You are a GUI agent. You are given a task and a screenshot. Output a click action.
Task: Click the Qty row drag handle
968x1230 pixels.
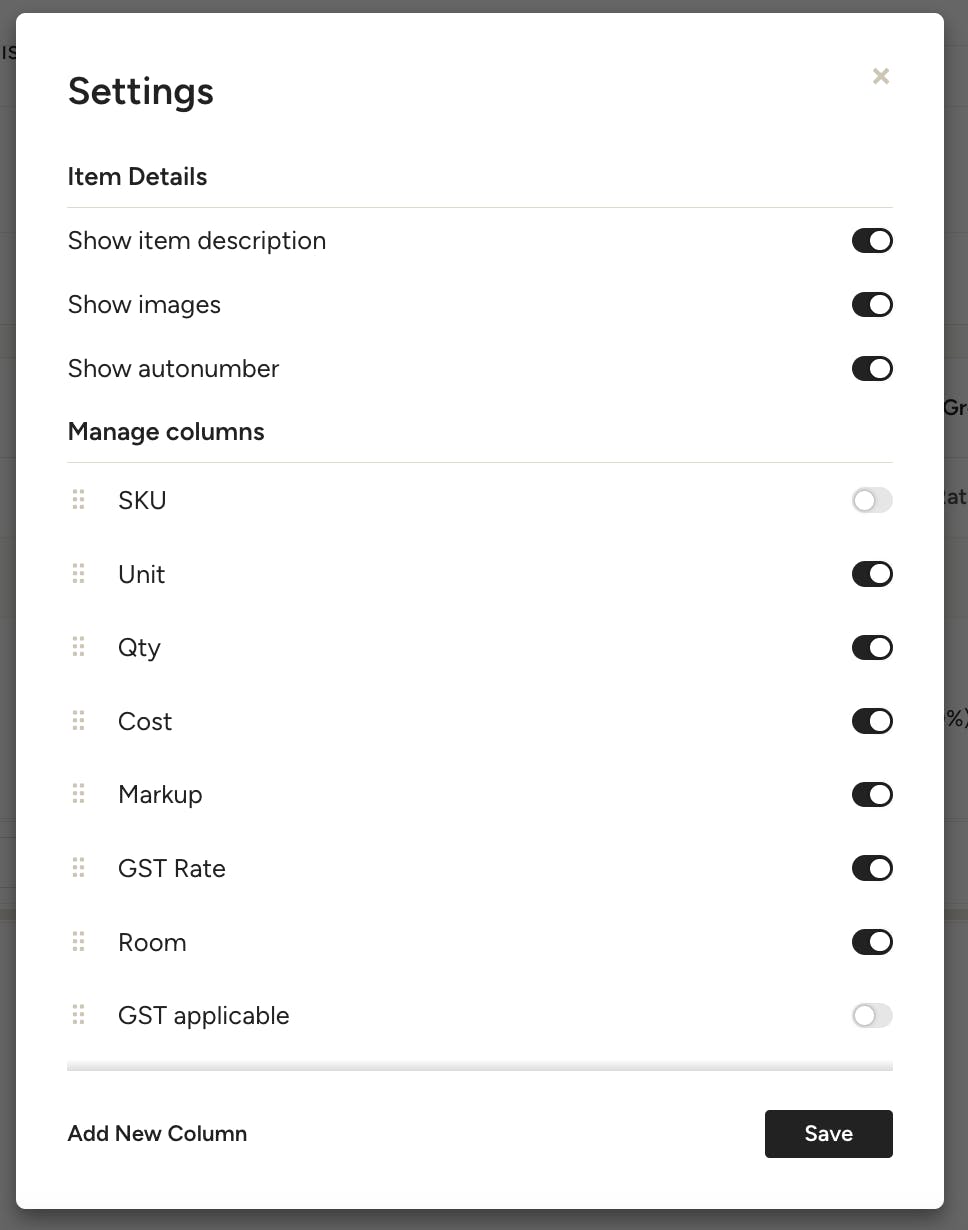point(79,647)
